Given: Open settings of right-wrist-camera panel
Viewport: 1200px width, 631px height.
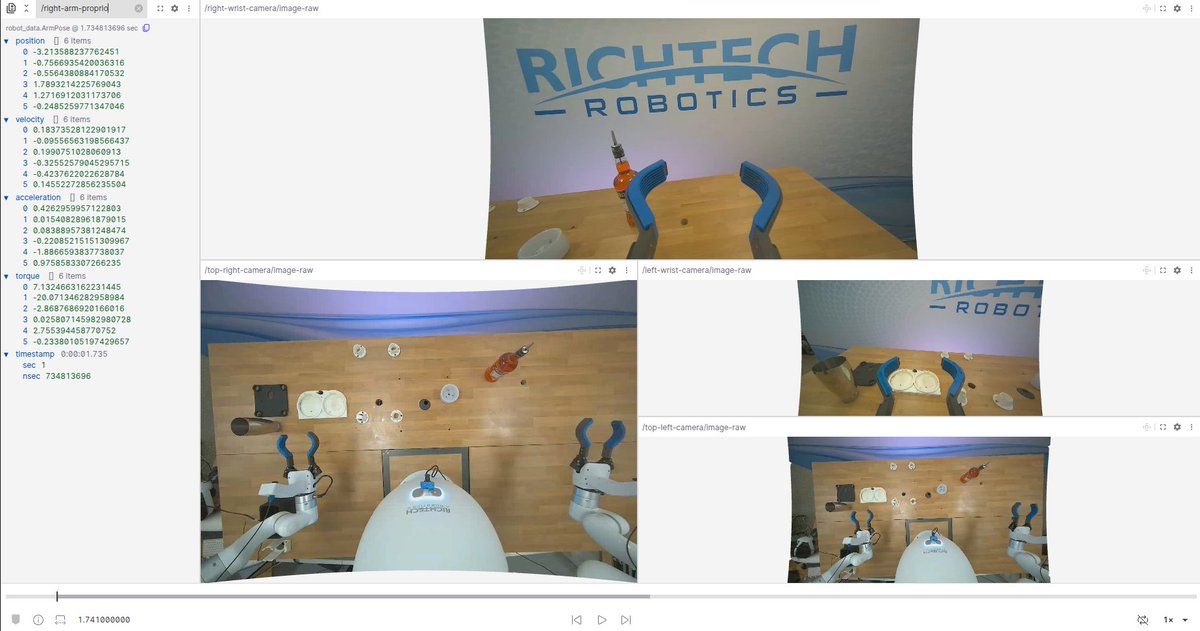Looking at the screenshot, I should 1176,8.
